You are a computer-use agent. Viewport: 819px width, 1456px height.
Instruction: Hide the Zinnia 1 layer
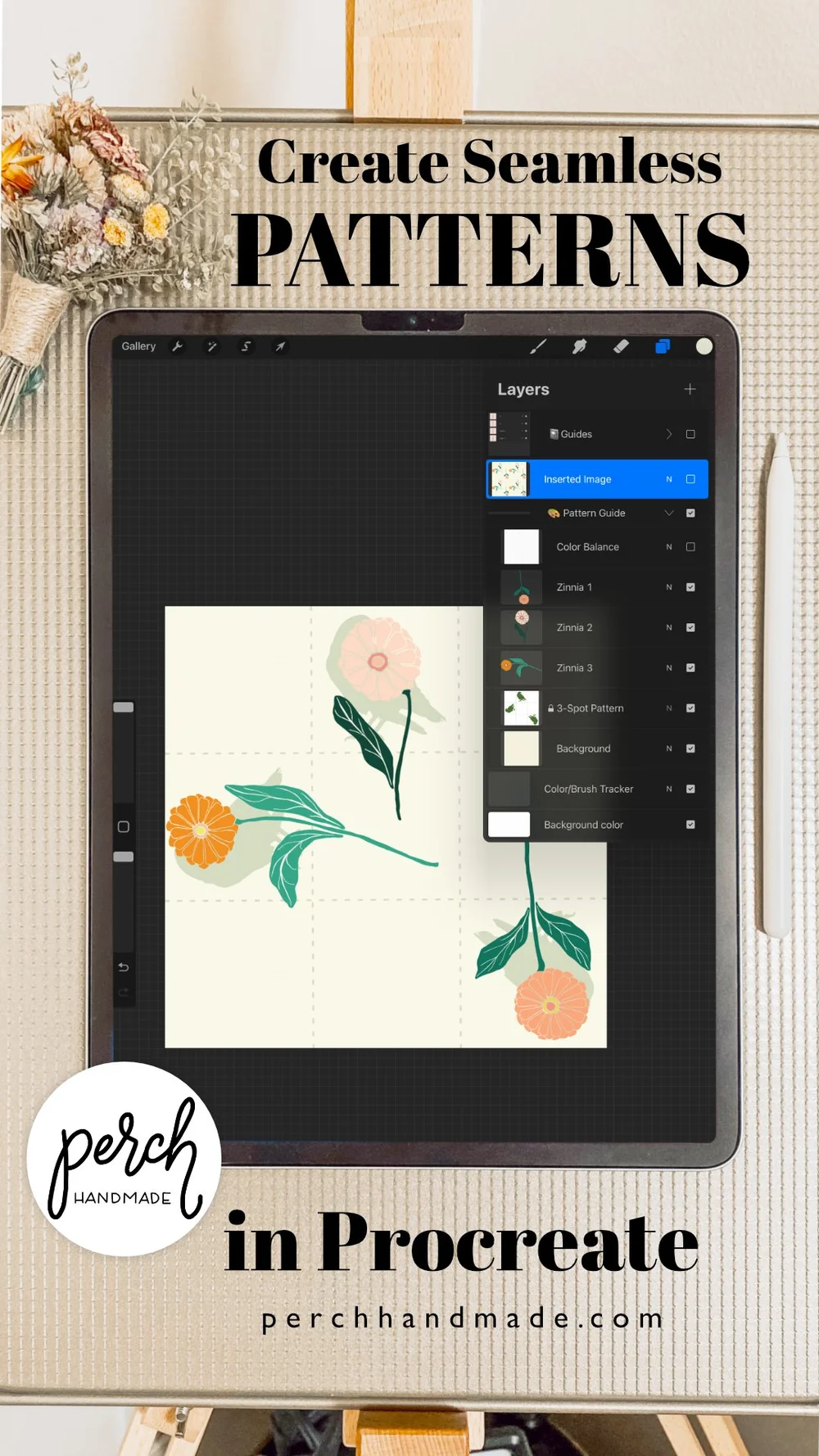click(x=690, y=587)
